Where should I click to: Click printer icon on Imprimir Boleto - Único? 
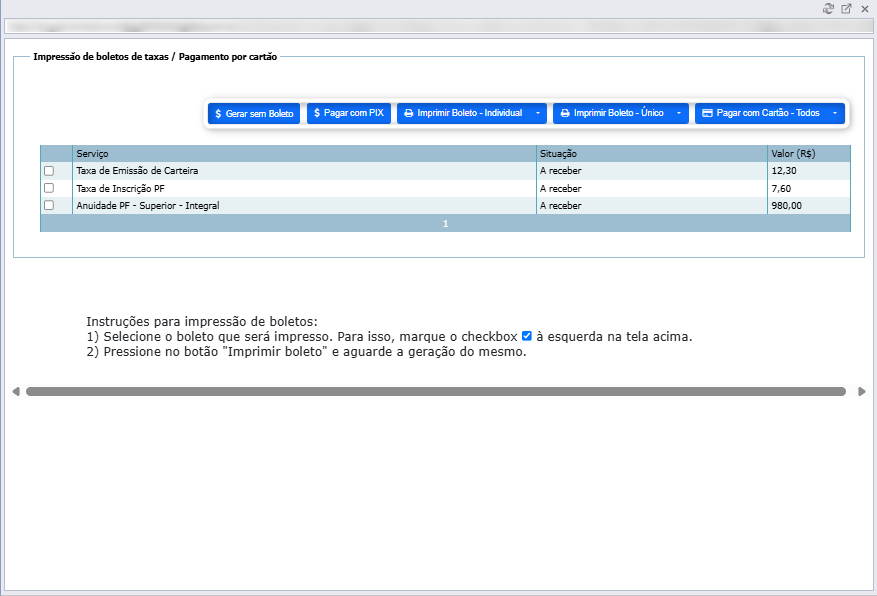(565, 113)
